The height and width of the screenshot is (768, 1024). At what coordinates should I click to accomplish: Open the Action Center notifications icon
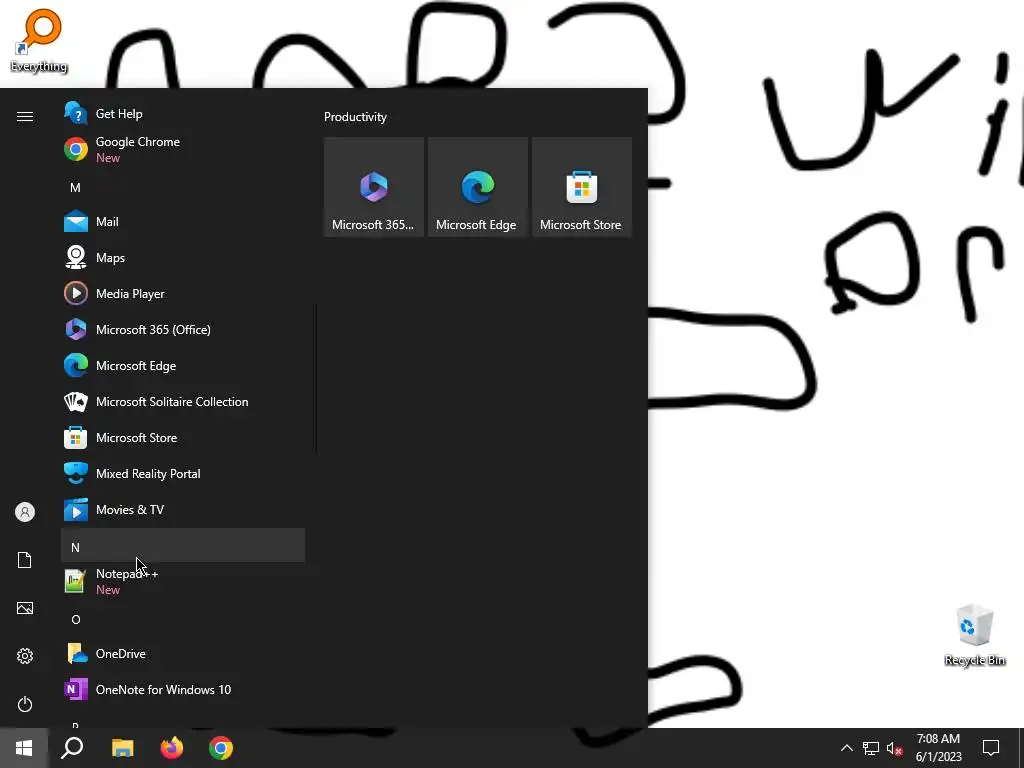(991, 748)
